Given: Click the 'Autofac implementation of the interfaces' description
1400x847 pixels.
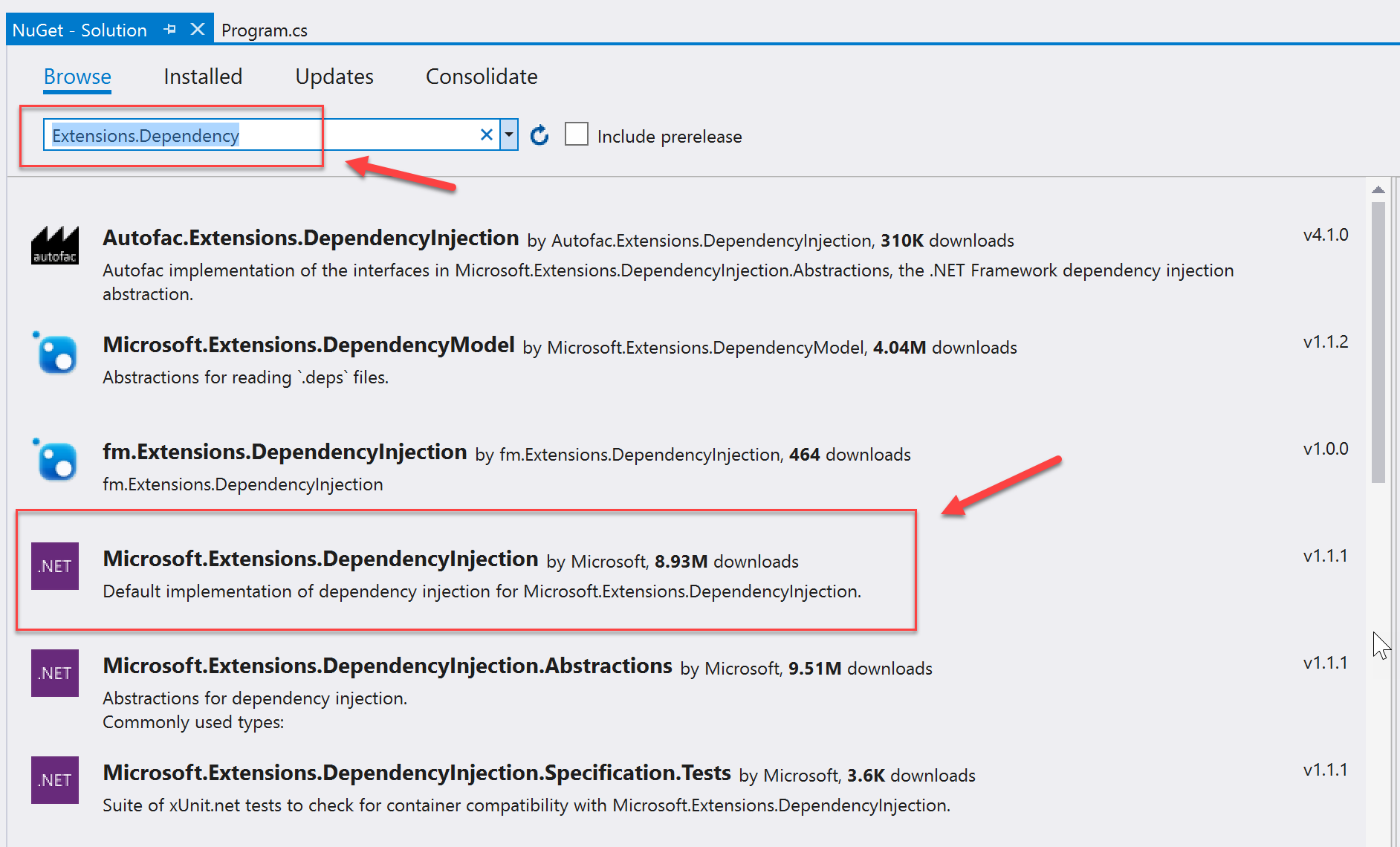Looking at the screenshot, I should pyautogui.click(x=668, y=282).
